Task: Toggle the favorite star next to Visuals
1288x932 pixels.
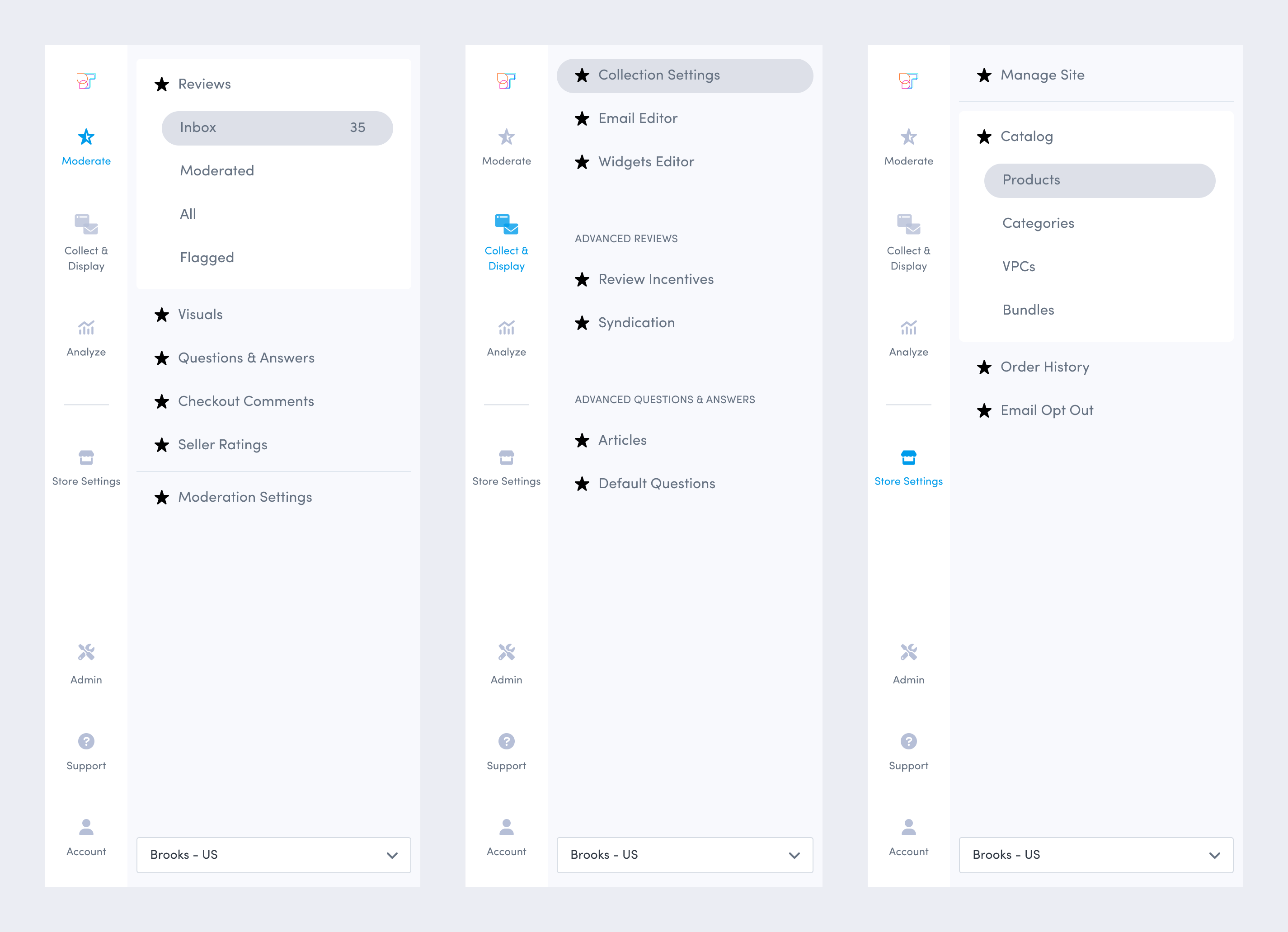Action: click(162, 315)
